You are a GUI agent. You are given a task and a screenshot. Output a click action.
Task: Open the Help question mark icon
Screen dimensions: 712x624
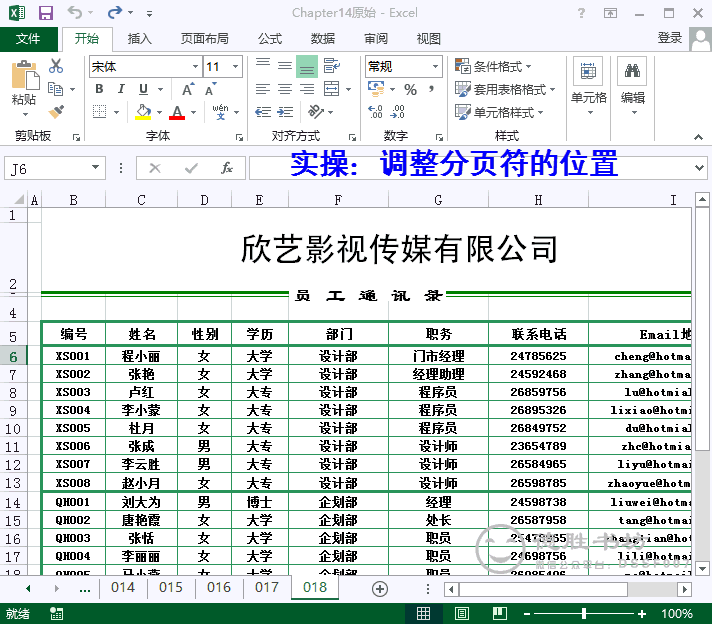tap(581, 13)
